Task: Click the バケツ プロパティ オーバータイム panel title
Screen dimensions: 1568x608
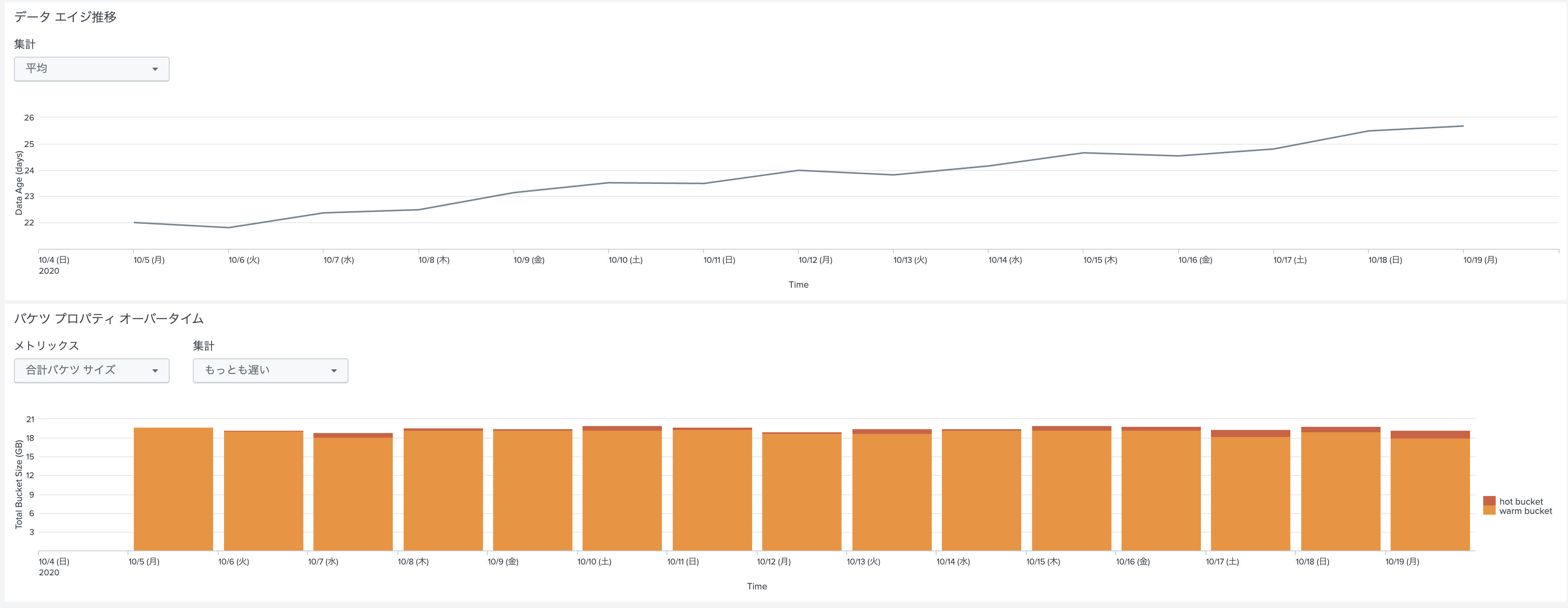Action: [x=108, y=318]
